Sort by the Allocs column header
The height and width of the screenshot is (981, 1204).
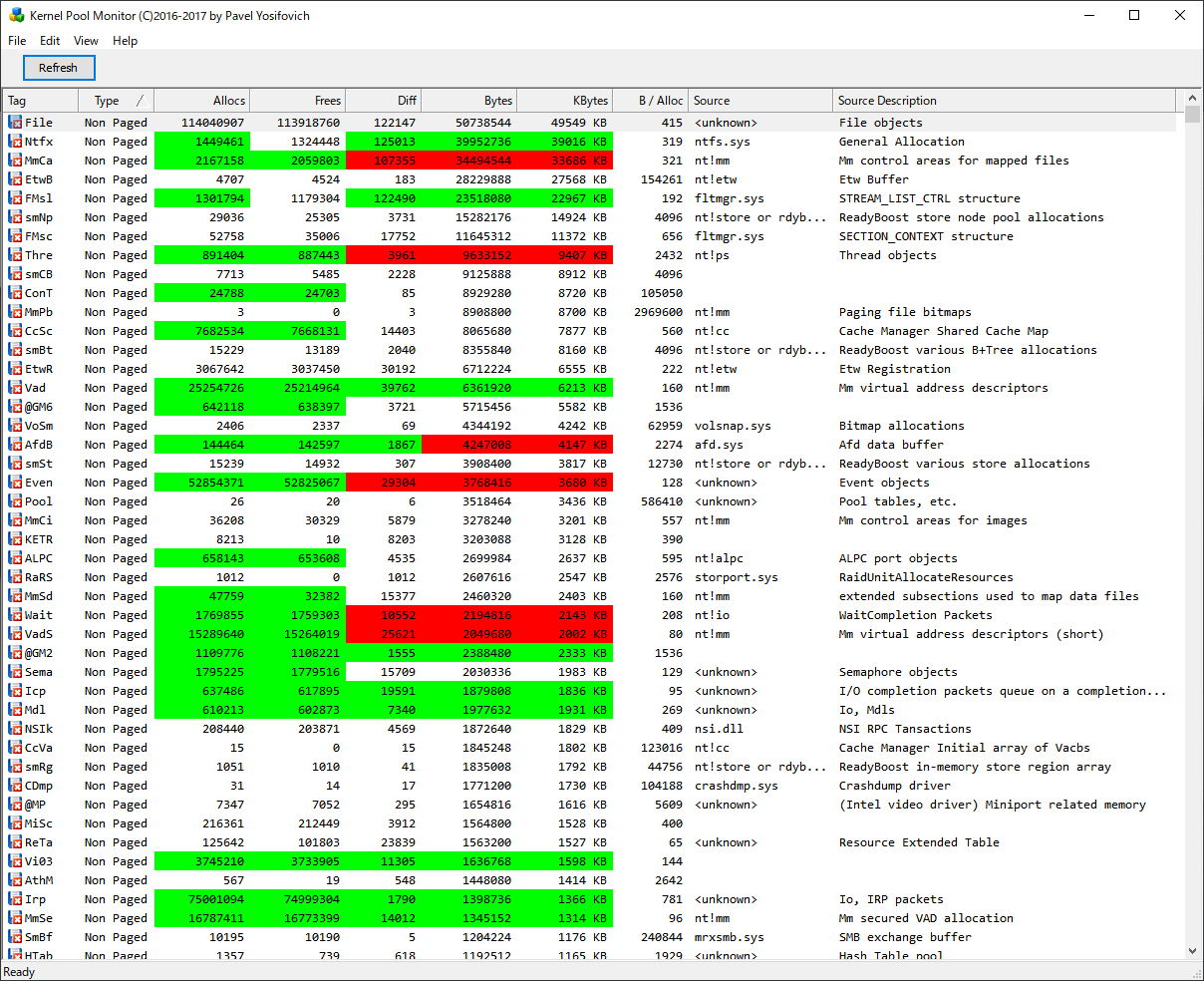coord(202,101)
